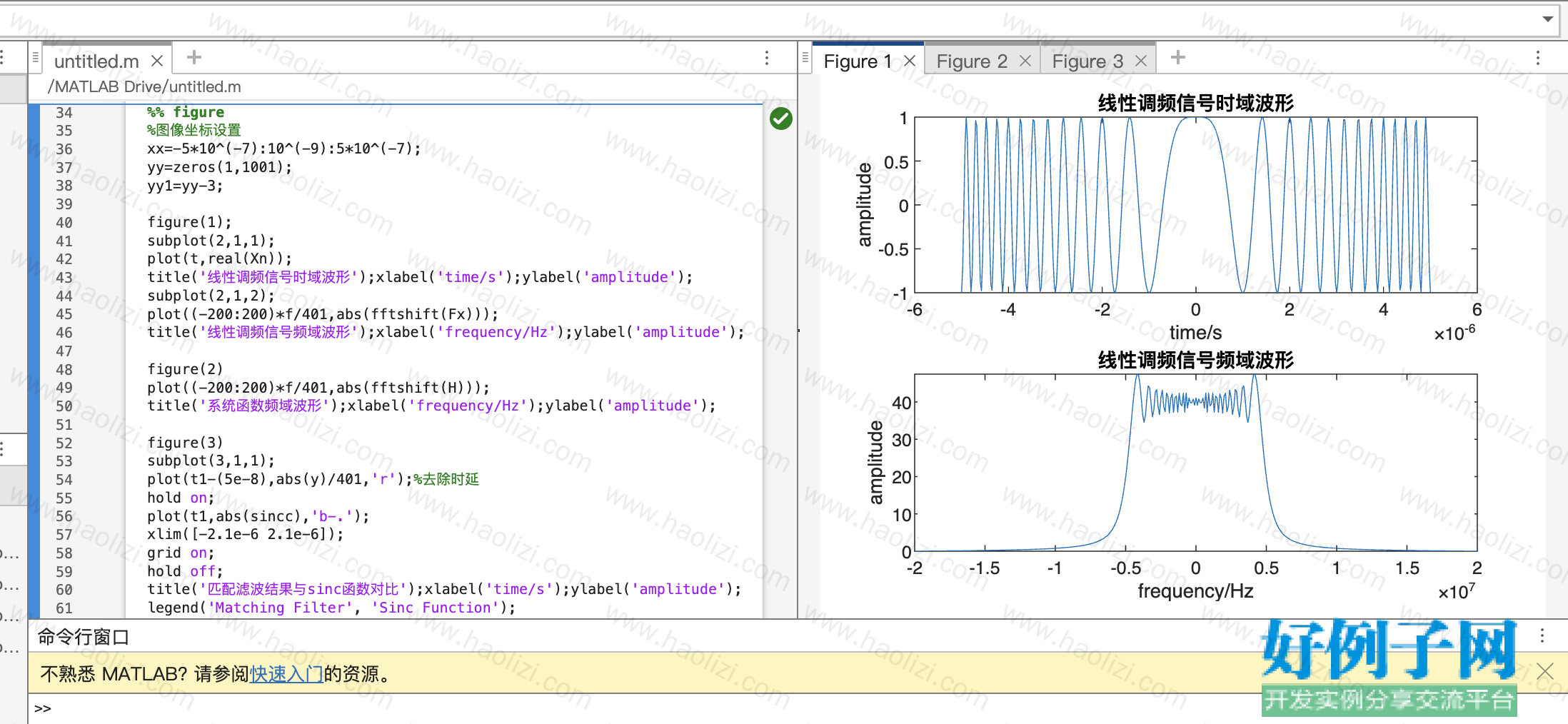Screen dimensions: 1568x724
Task: Click left sidebar three-dot menu near top
Action: tap(3, 58)
